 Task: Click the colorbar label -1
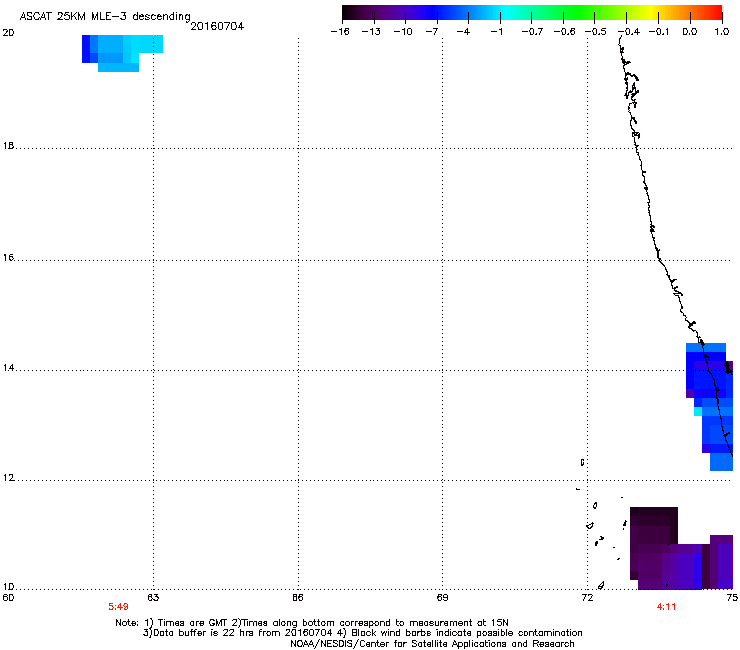(x=496, y=32)
